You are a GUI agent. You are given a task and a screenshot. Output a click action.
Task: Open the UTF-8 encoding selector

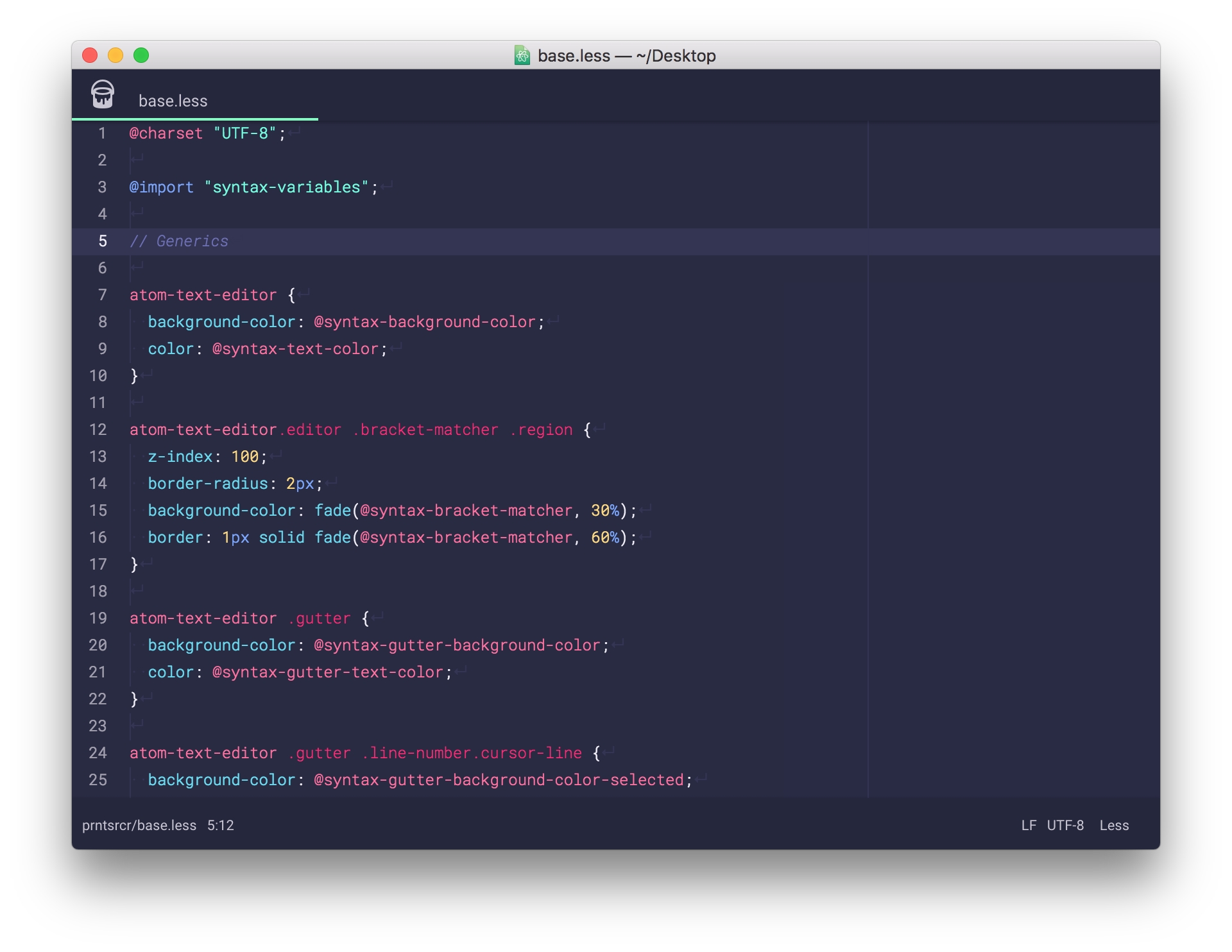coord(1065,826)
